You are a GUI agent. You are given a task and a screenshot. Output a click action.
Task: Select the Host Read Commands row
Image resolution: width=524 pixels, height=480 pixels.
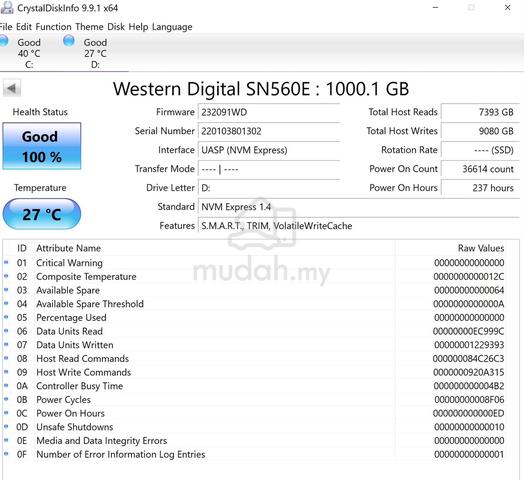(254, 359)
